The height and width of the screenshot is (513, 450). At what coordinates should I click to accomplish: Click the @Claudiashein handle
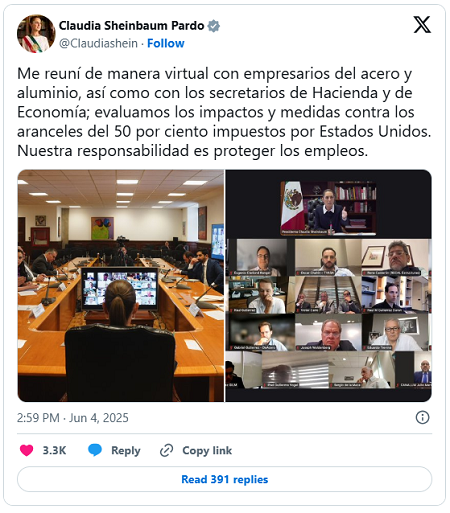point(98,43)
